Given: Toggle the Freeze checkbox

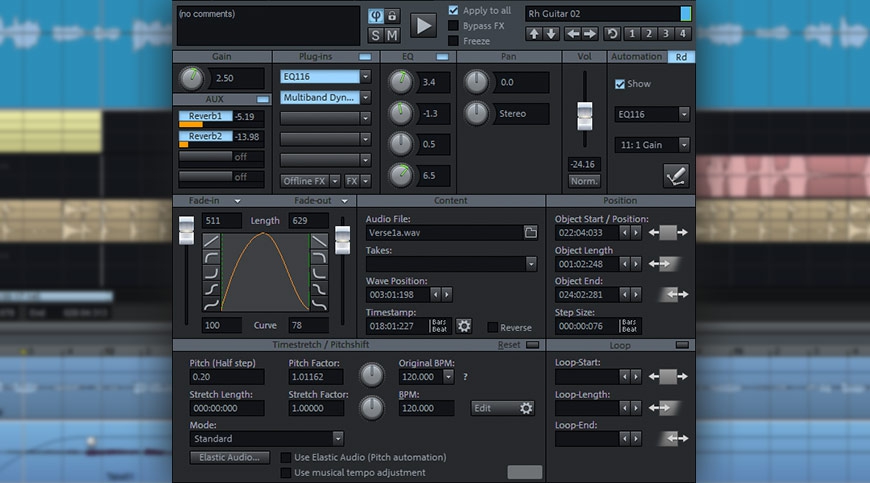Looking at the screenshot, I should (454, 41).
